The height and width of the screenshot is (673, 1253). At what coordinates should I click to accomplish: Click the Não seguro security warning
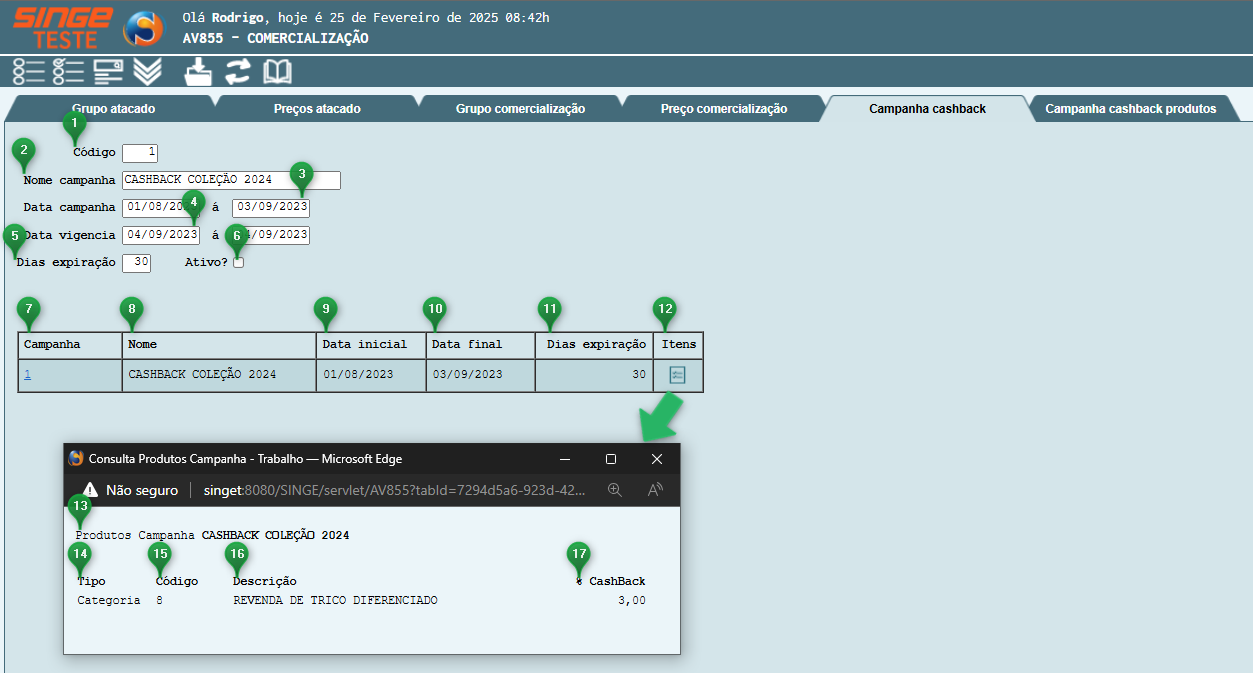tap(130, 490)
